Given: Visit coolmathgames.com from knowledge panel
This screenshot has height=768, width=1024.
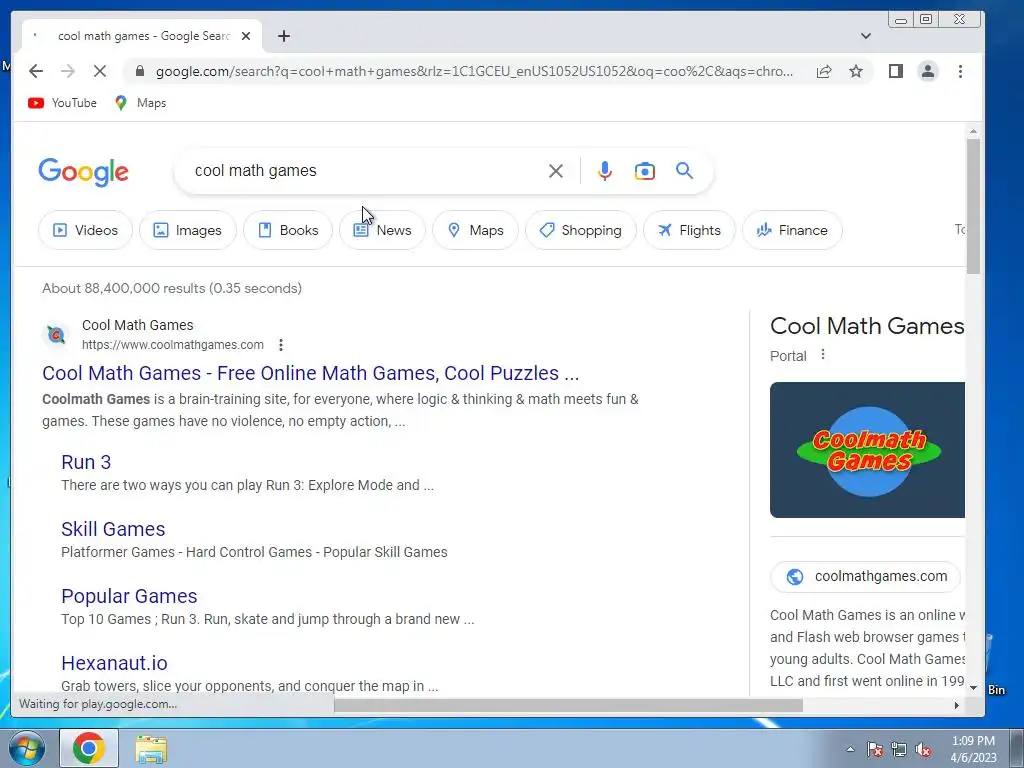Looking at the screenshot, I should (865, 576).
